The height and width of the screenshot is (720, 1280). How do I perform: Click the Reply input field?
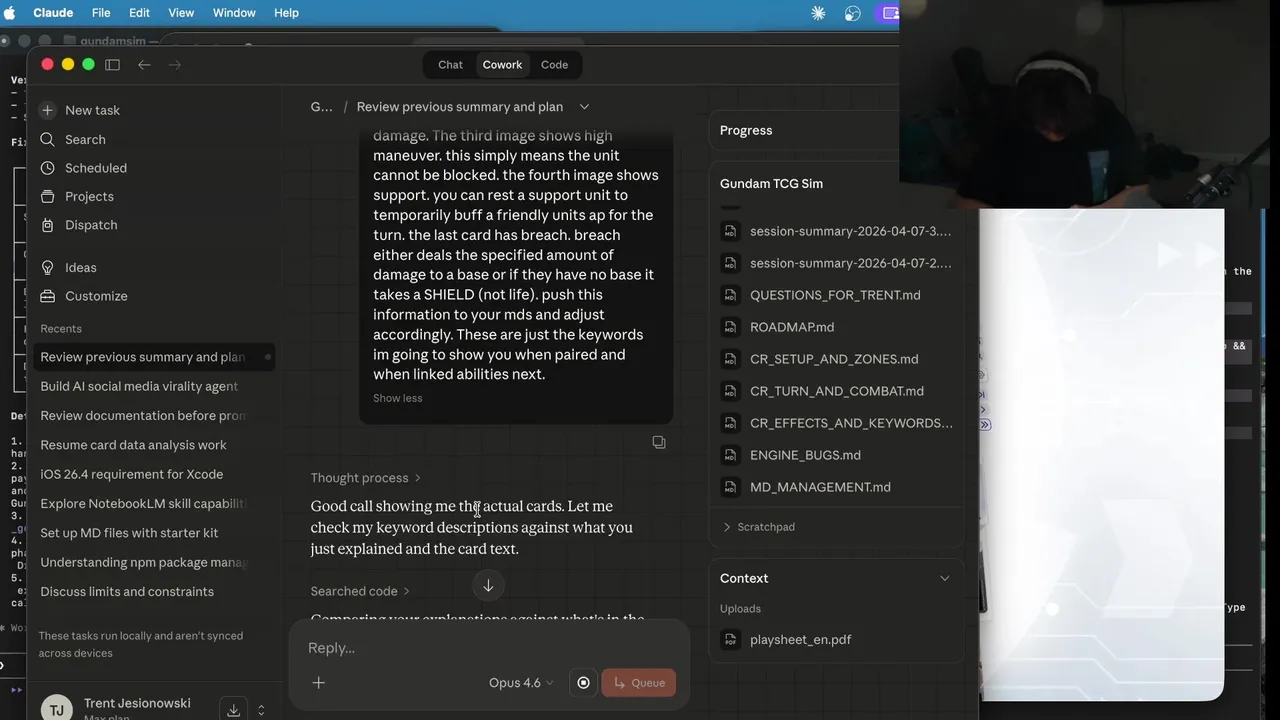click(488, 648)
